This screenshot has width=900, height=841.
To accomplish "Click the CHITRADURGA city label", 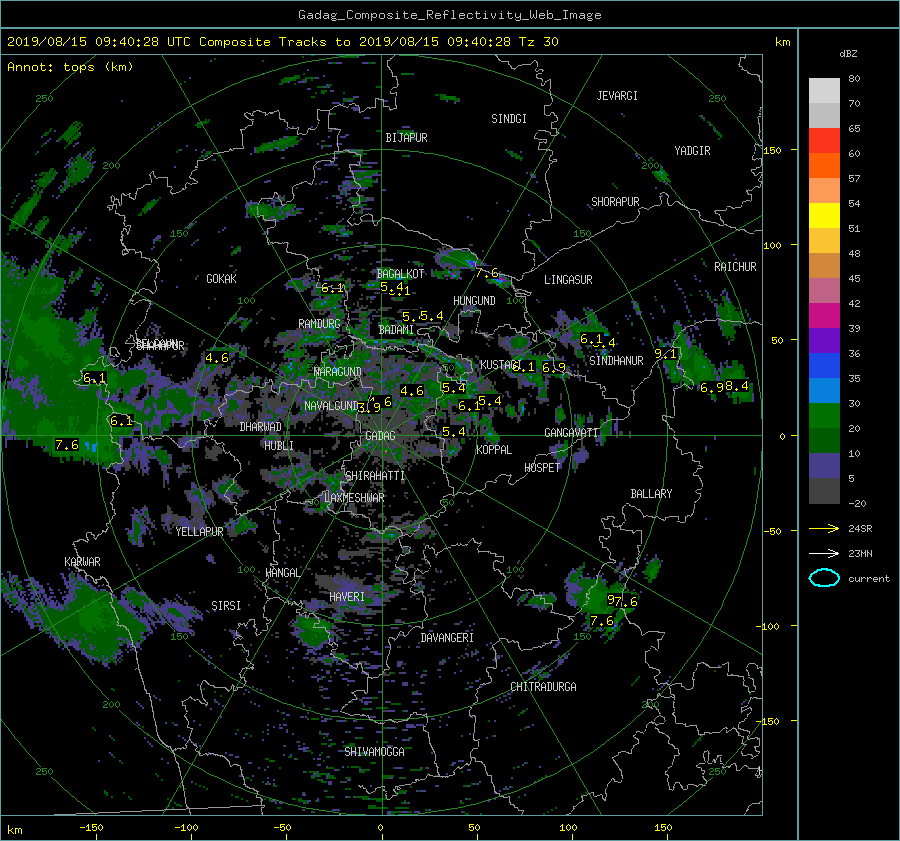I will tap(543, 687).
